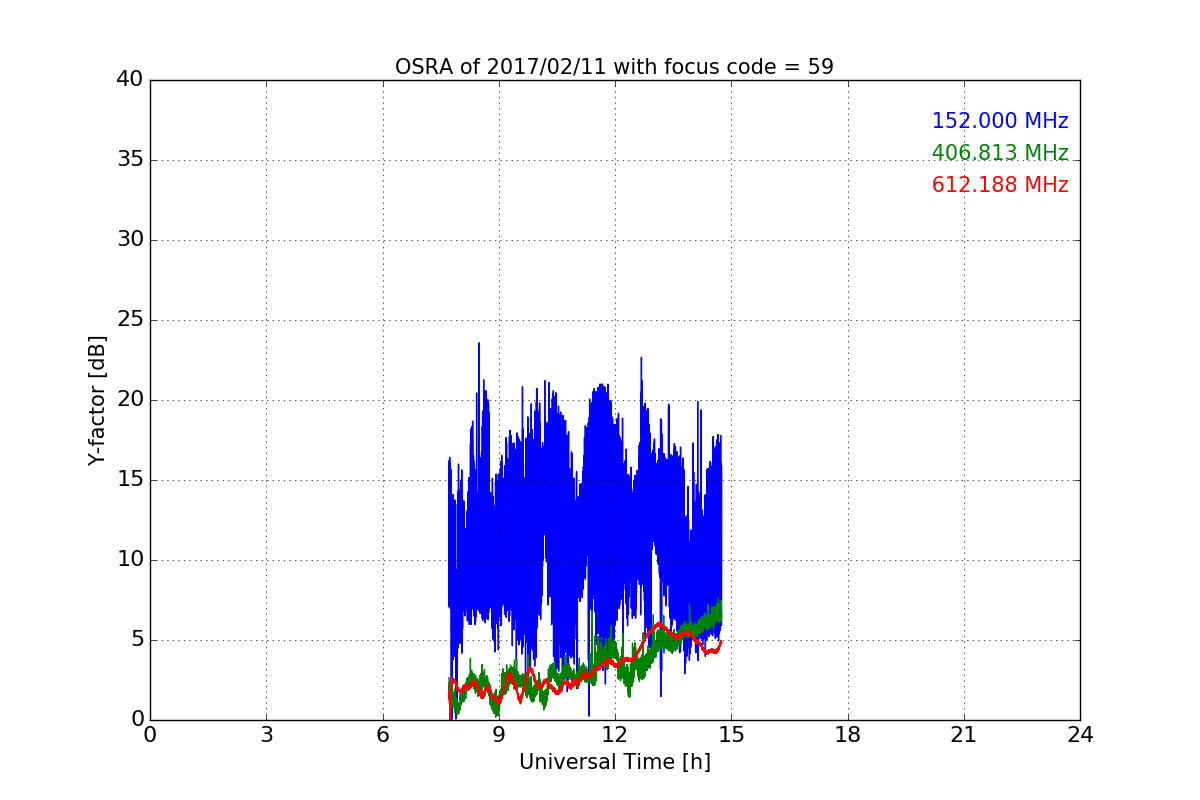Viewport: 1200px width, 800px height.
Task: Click the y-axis tick label '20'
Action: tap(130, 400)
